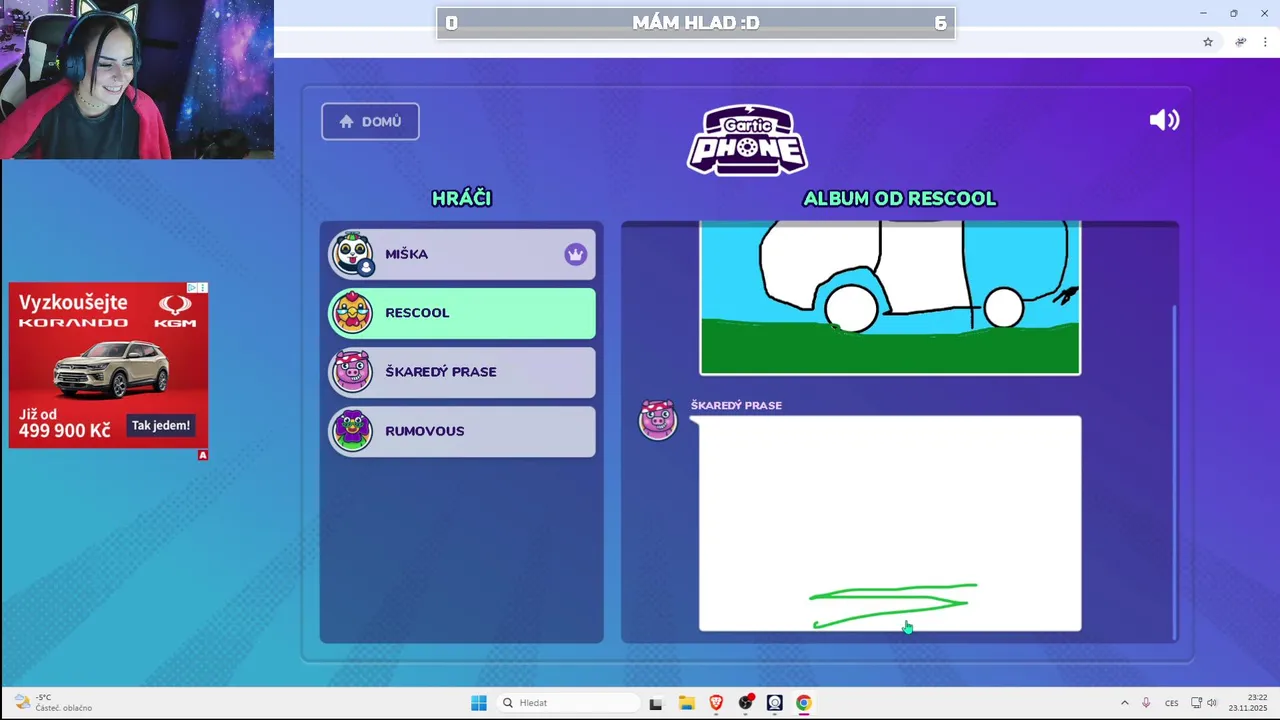Click ŠKAREDÝ PRASE's white drawing canvas
Viewport: 1280px width, 720px height.
890,523
